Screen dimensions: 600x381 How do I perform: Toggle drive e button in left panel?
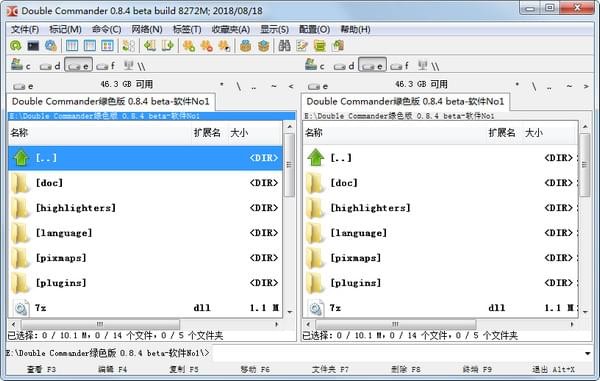point(78,65)
